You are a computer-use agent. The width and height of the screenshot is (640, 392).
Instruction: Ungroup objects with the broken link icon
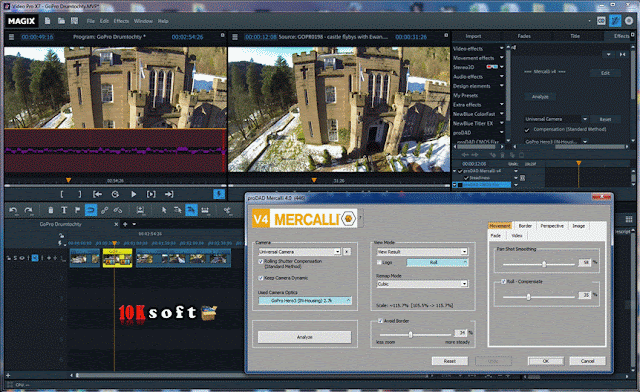tap(118, 210)
